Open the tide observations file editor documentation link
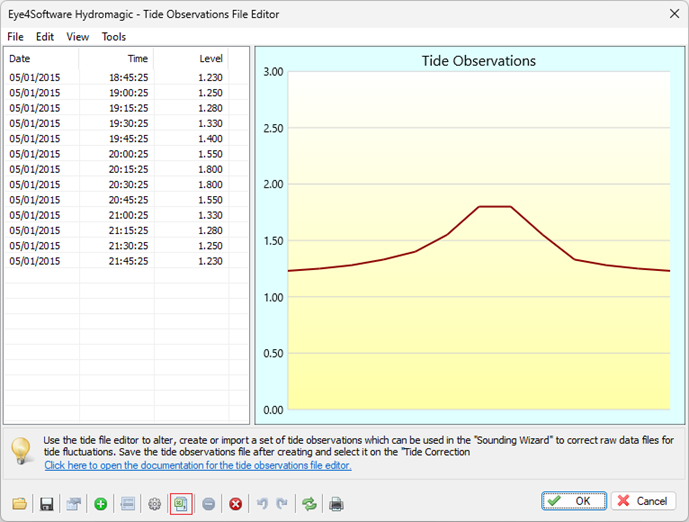The width and height of the screenshot is (689, 522). click(198, 465)
